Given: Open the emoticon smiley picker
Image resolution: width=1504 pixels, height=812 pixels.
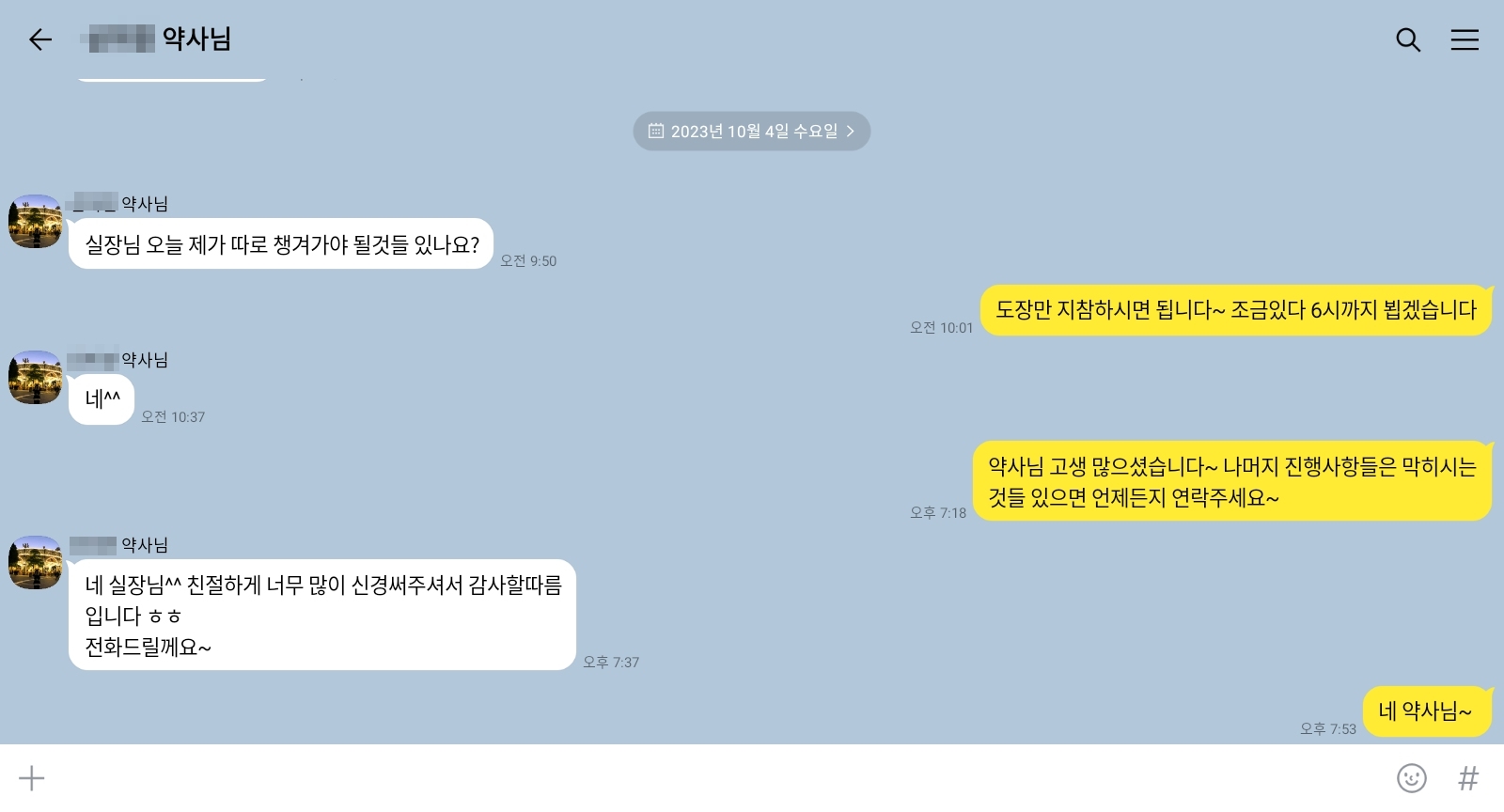Looking at the screenshot, I should tap(1411, 778).
